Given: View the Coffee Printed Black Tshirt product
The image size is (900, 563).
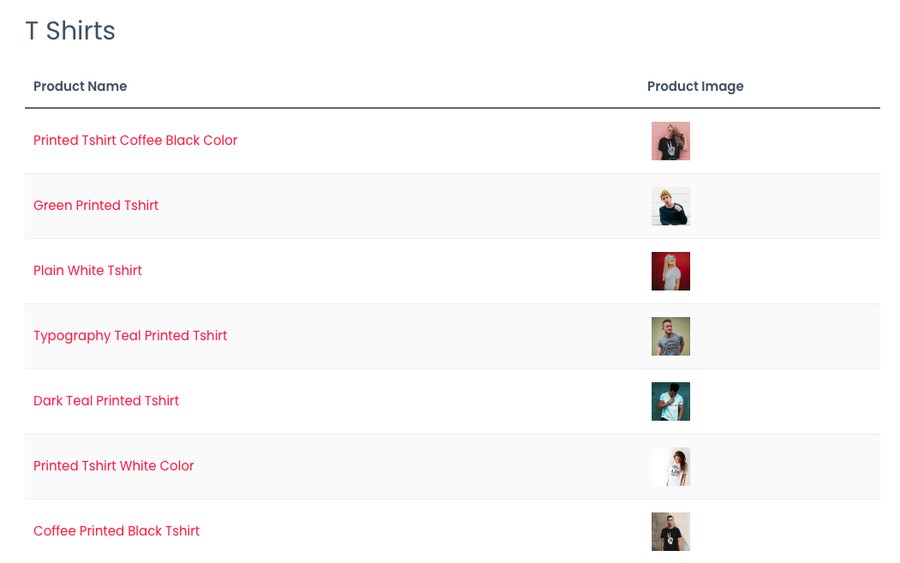Looking at the screenshot, I should [117, 531].
